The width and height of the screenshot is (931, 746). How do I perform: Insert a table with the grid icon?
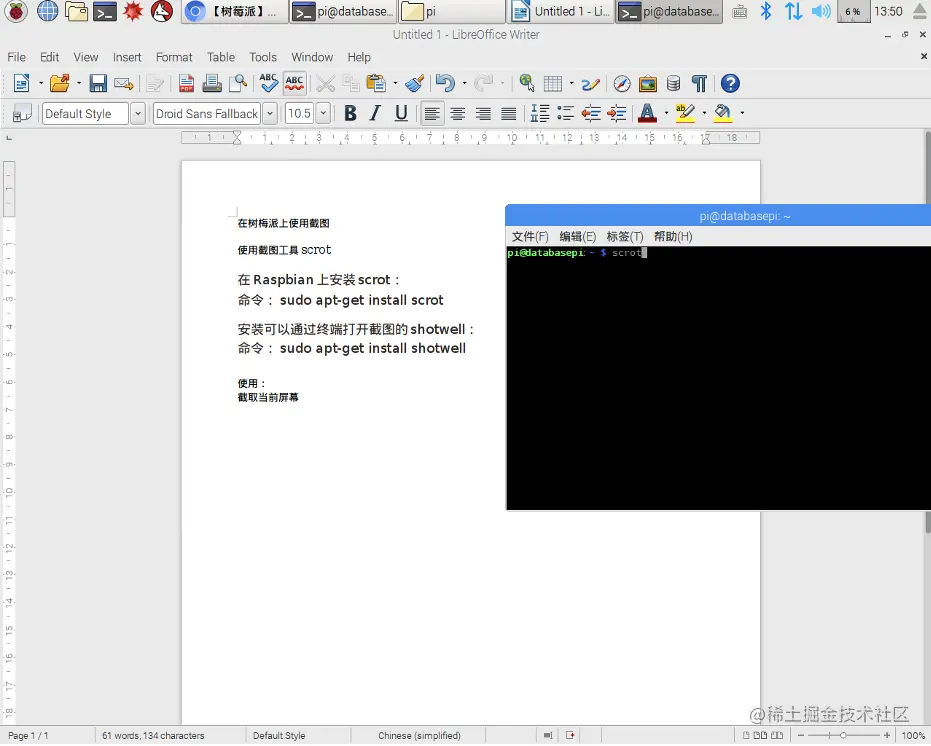pyautogui.click(x=553, y=83)
